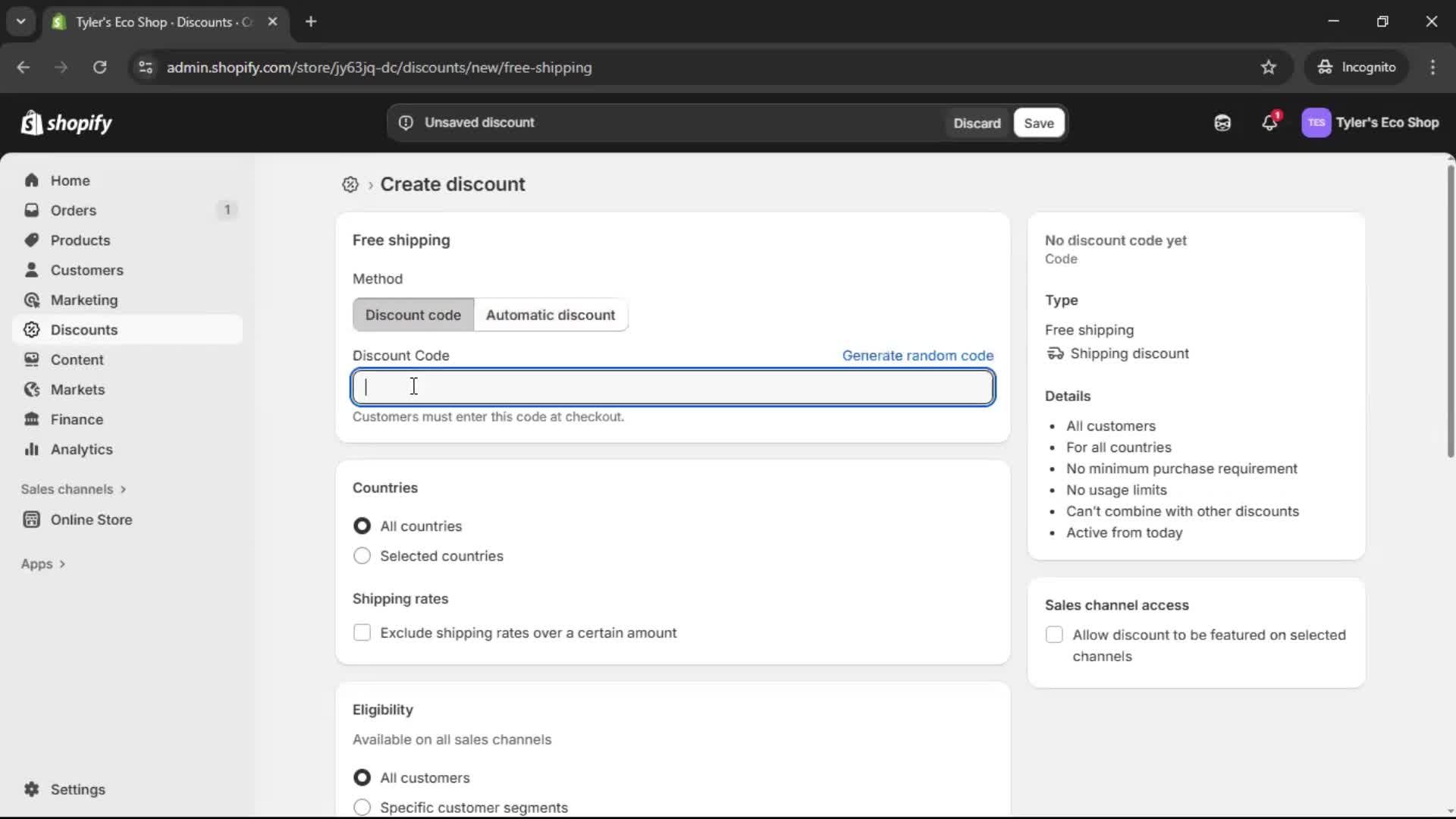Image resolution: width=1456 pixels, height=819 pixels.
Task: Open the browser tab list dropdown
Action: point(20,21)
